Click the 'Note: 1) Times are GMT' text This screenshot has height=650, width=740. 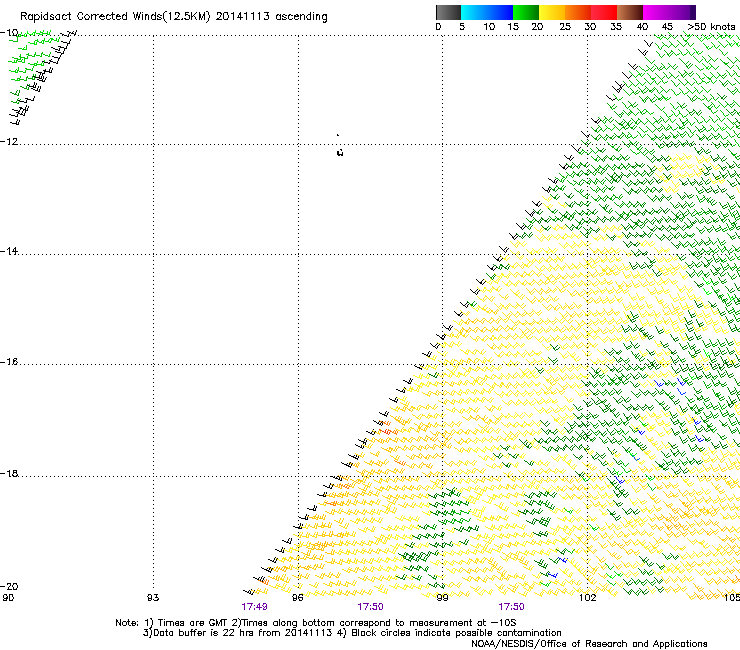click(172, 623)
